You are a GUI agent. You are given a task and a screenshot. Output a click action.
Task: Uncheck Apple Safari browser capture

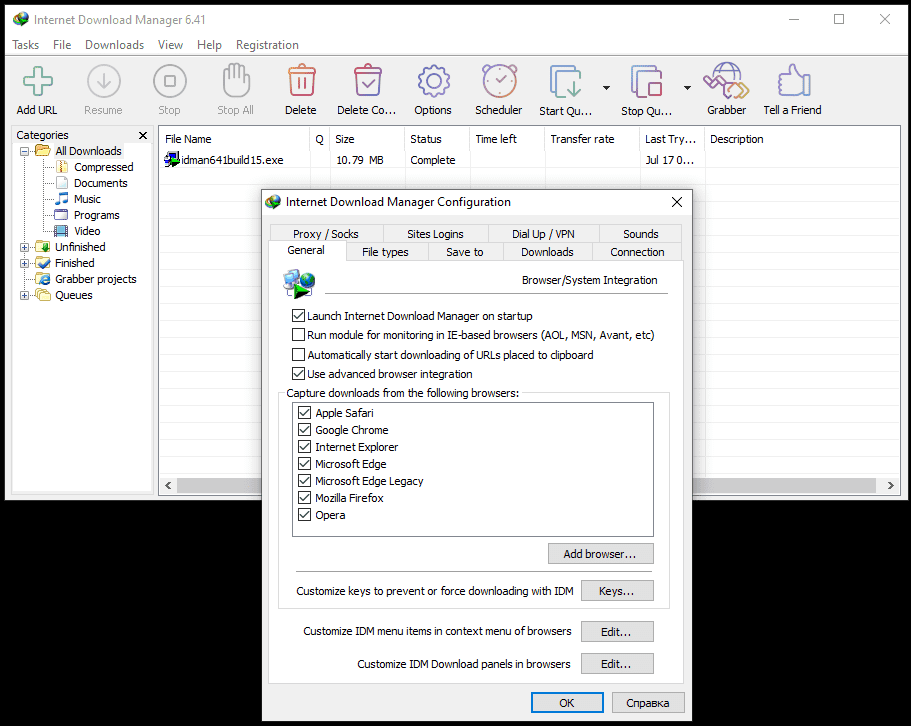304,412
